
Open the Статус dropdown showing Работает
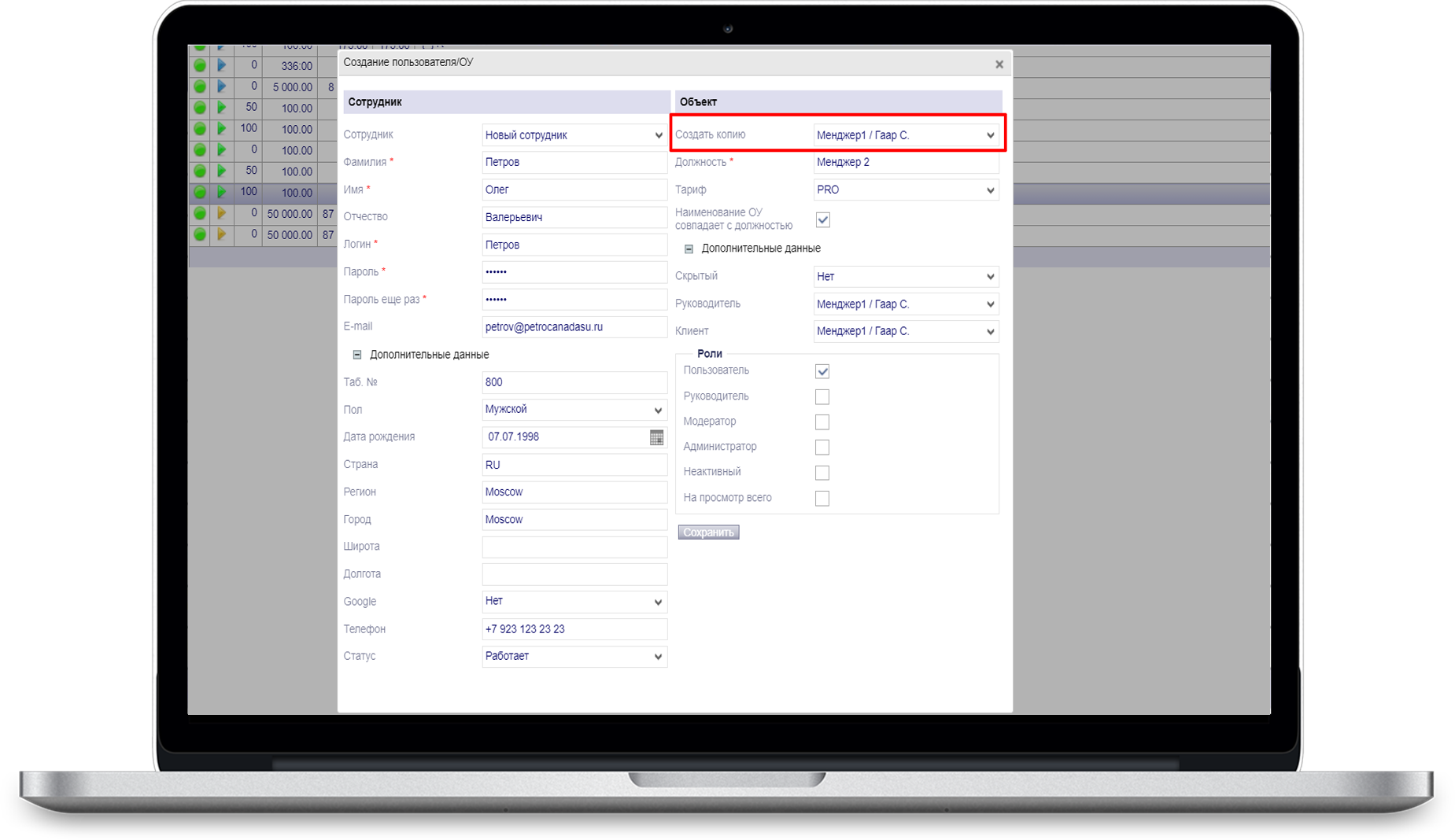(x=574, y=657)
